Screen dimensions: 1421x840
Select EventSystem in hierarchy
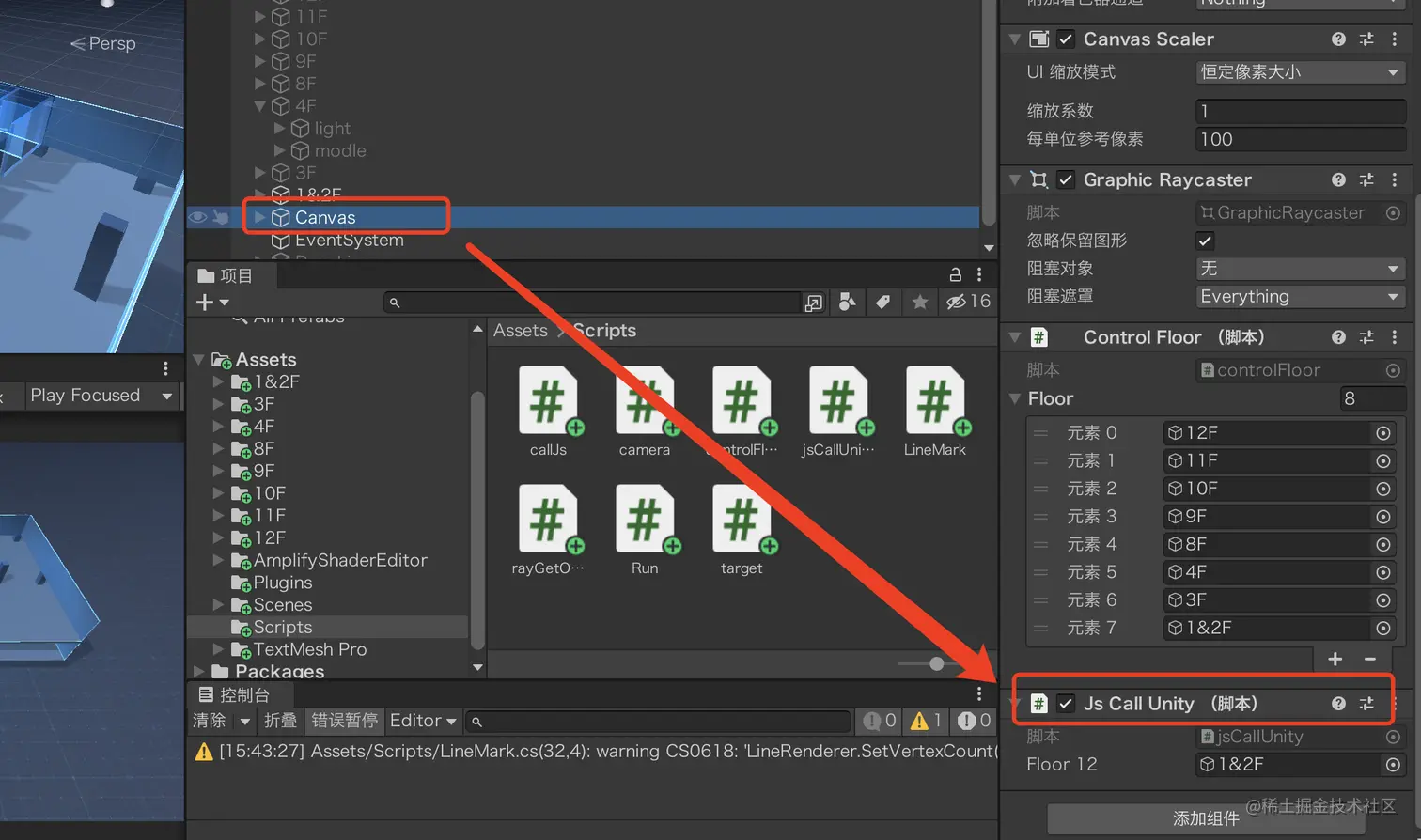[x=349, y=241]
